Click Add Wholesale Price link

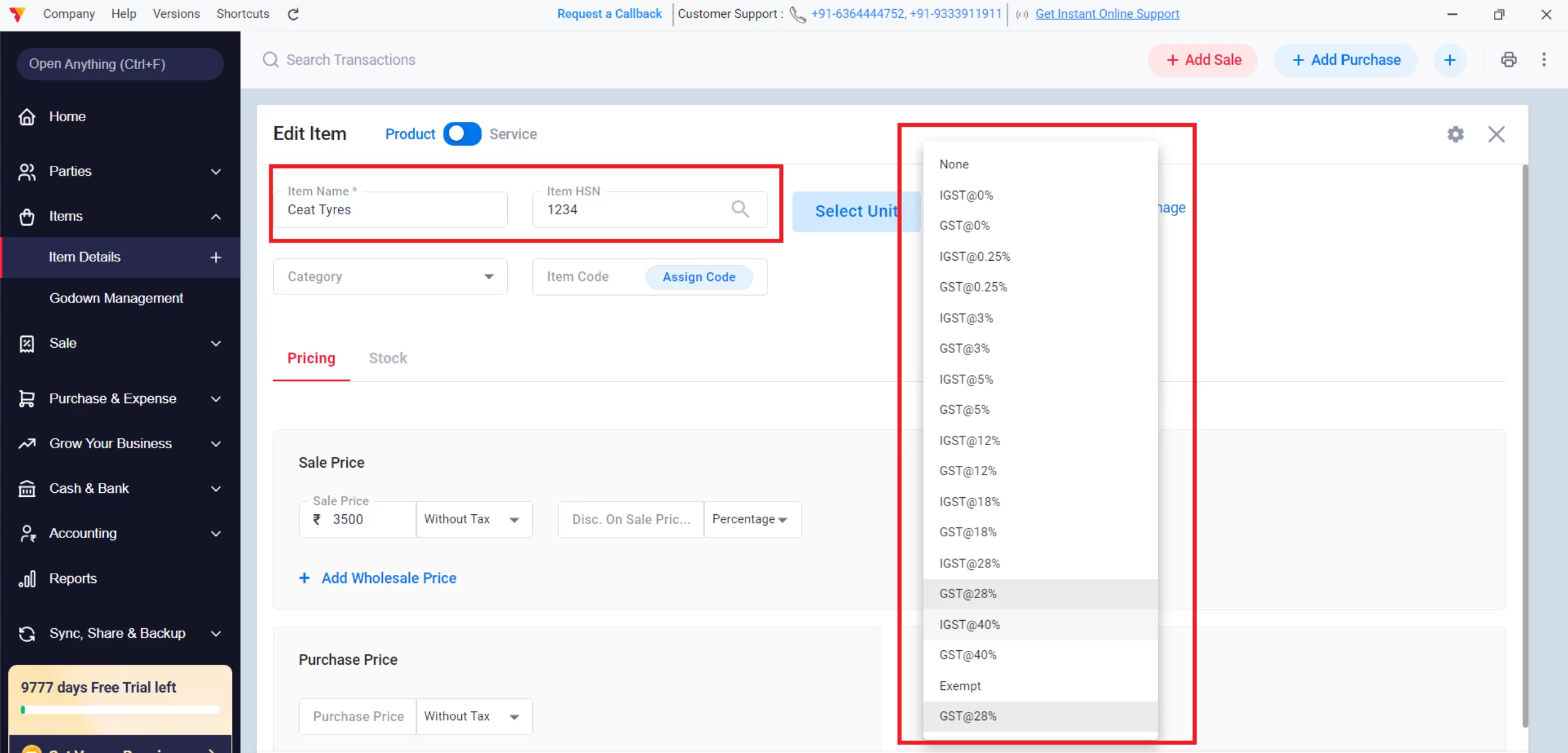388,578
